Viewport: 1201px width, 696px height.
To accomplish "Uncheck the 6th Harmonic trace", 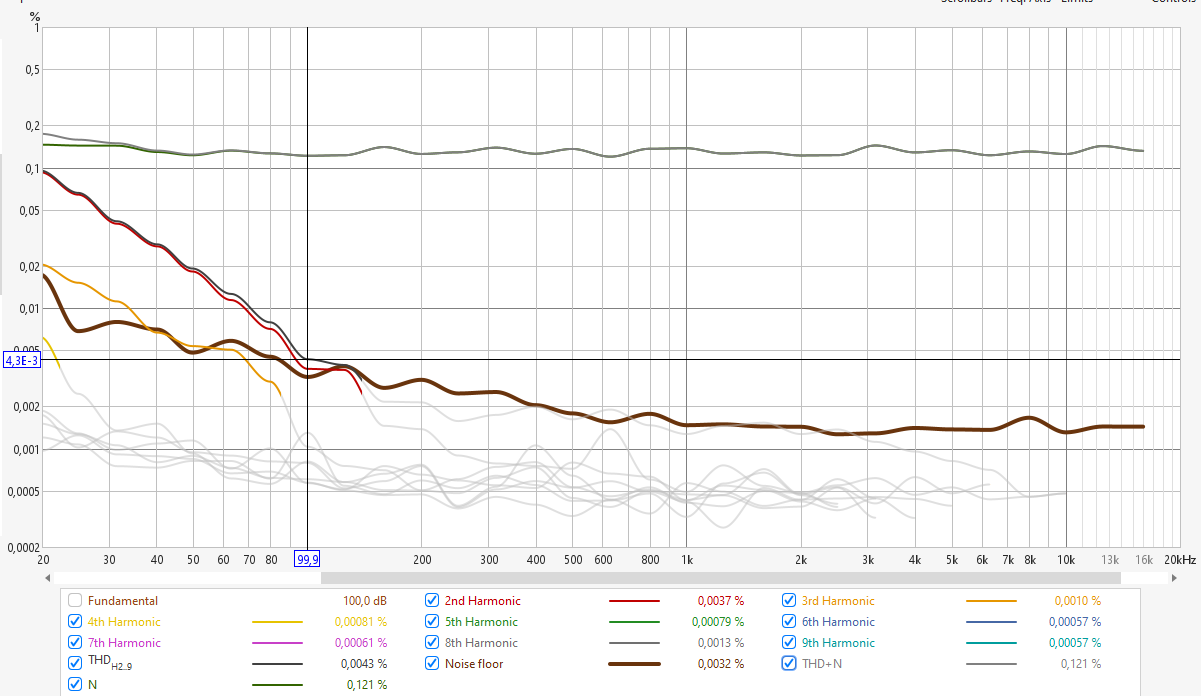I will (789, 622).
